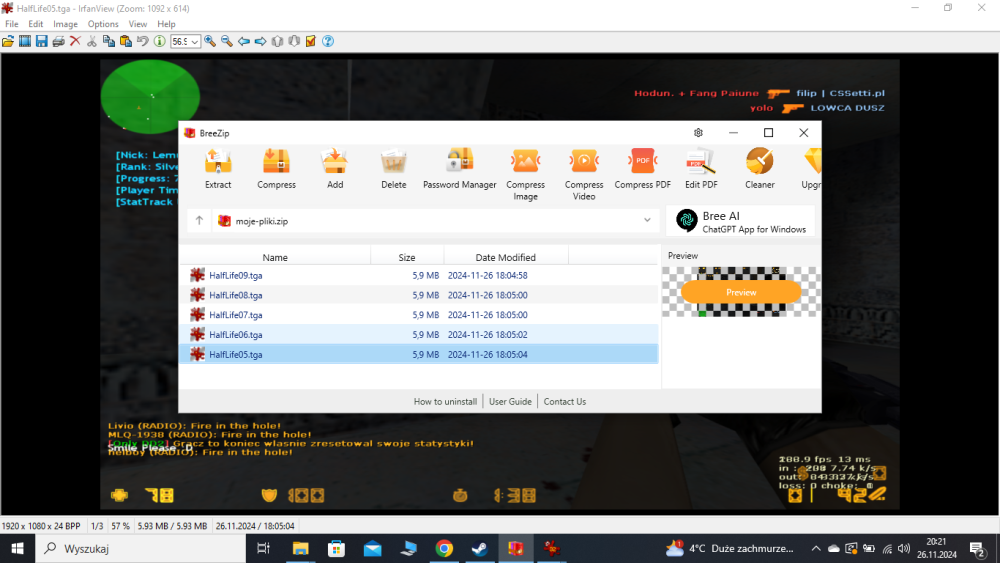Click the Windows taskbar search box
The image size is (1000, 563).
[x=140, y=548]
